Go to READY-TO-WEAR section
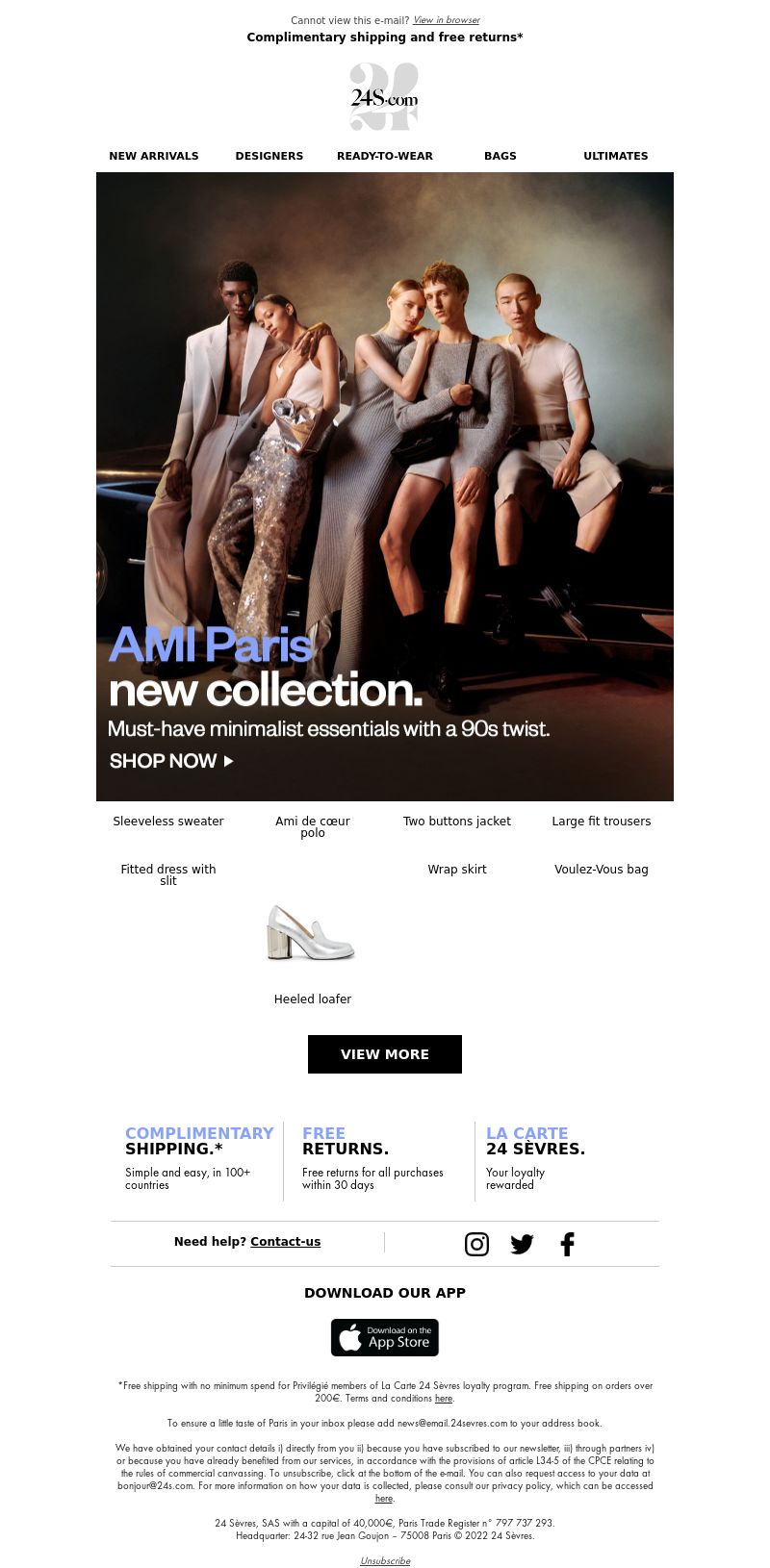Screen dimensions: 770x1568 tap(385, 156)
